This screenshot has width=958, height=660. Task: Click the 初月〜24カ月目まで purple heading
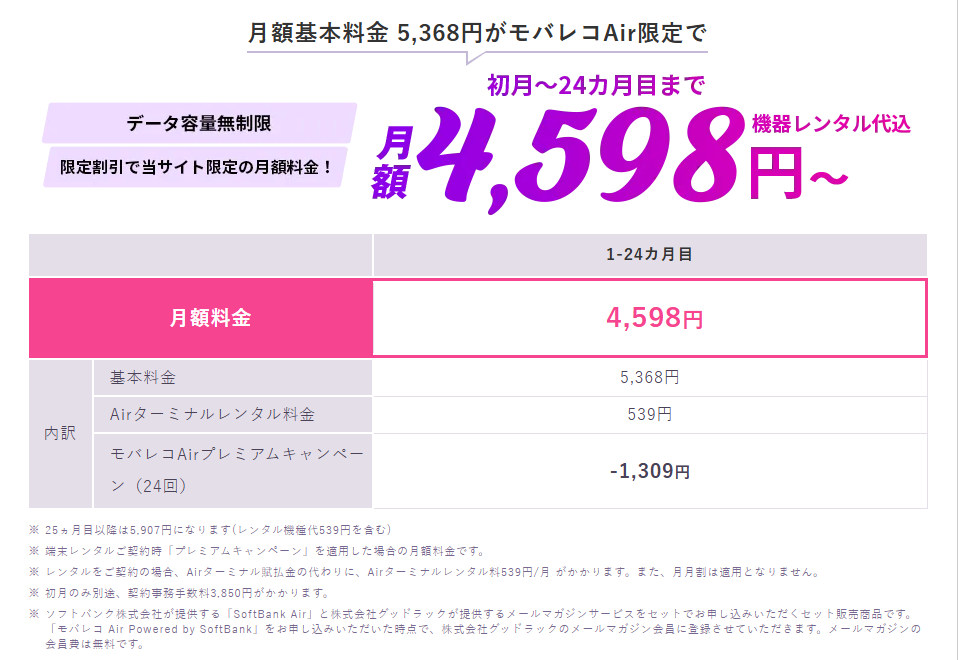click(595, 86)
